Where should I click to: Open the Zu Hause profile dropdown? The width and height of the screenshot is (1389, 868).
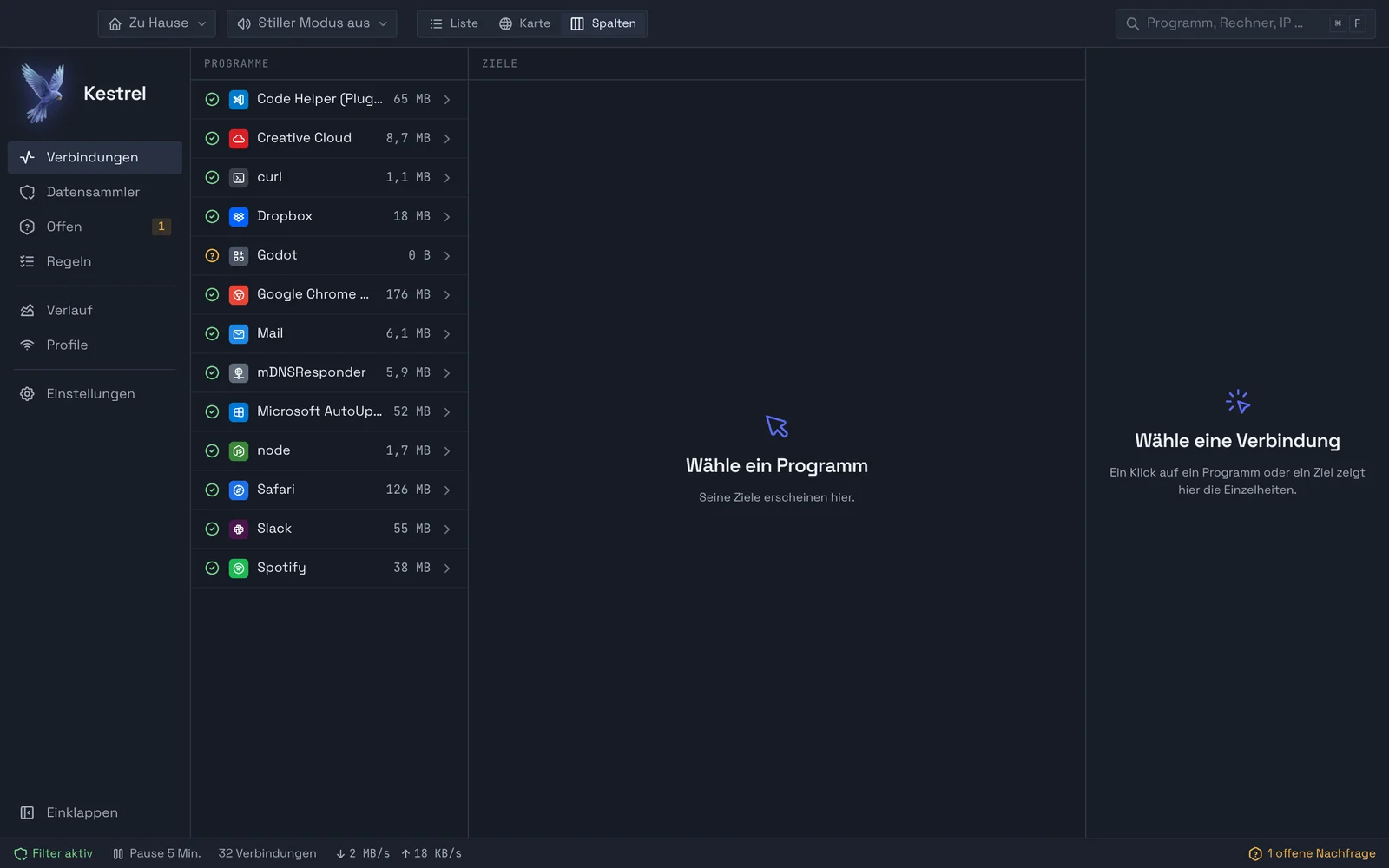157,23
